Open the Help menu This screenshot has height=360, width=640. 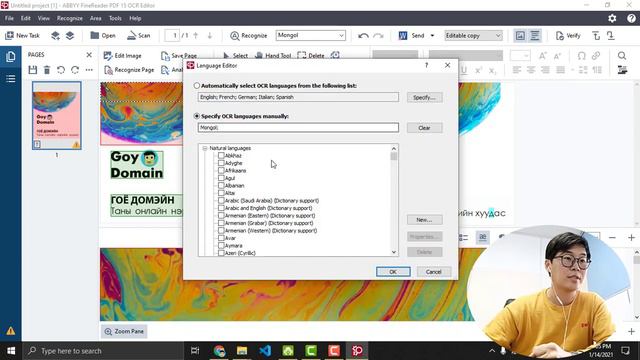coord(135,18)
